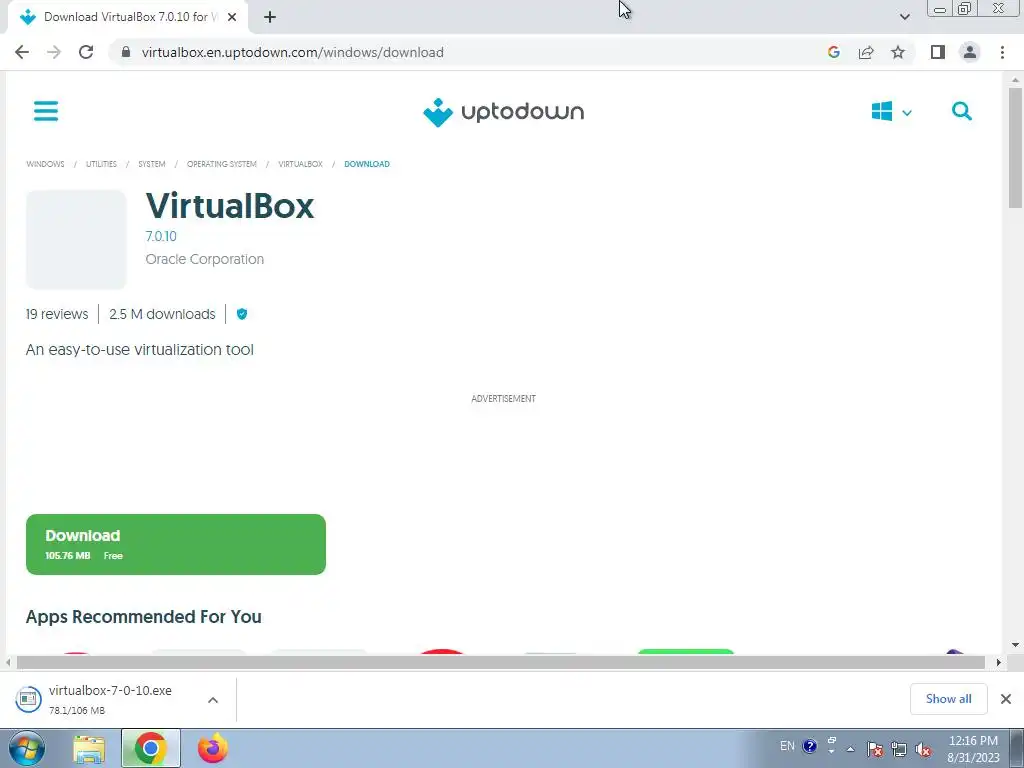Screen dimensions: 1024x768
Task: Share this page via the share icon
Action: (866, 52)
